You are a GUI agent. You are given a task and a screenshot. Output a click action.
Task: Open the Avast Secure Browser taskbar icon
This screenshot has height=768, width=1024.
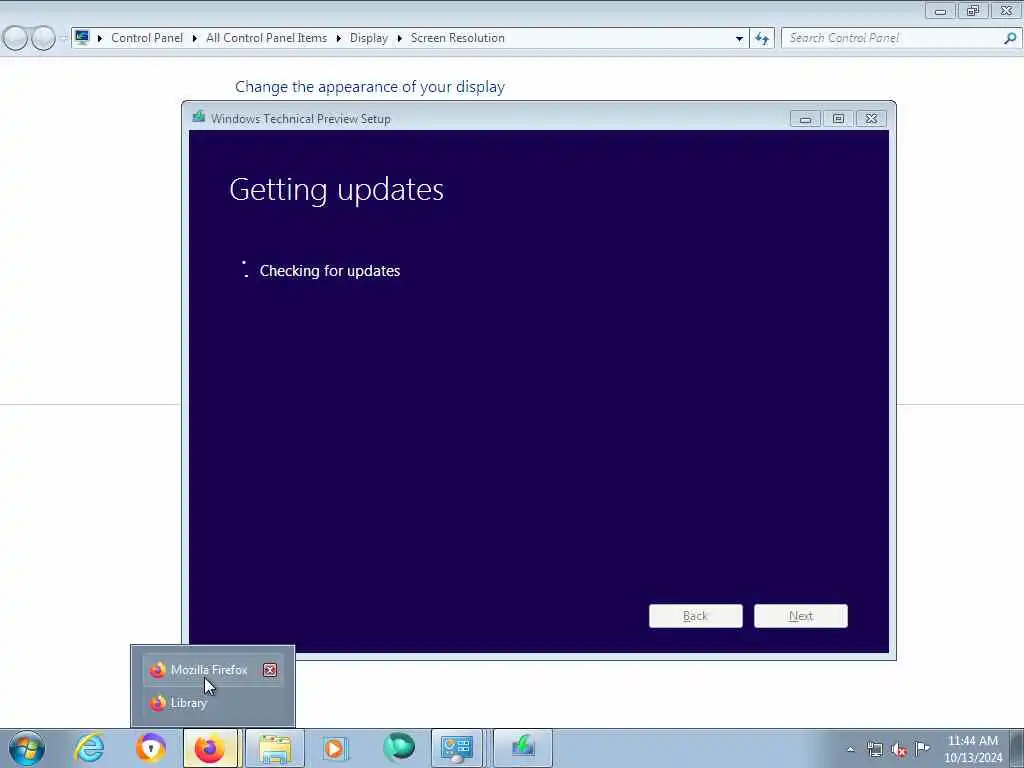pos(151,748)
